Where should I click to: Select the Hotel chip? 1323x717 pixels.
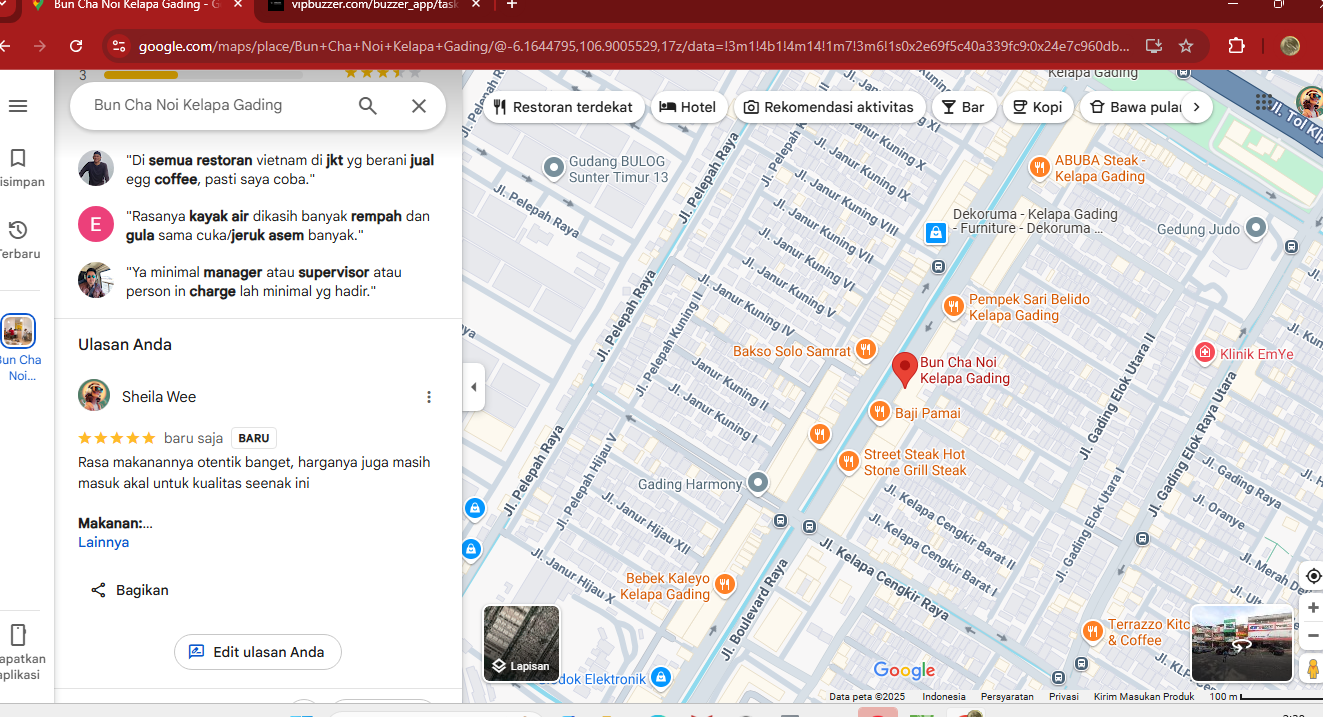pos(688,107)
